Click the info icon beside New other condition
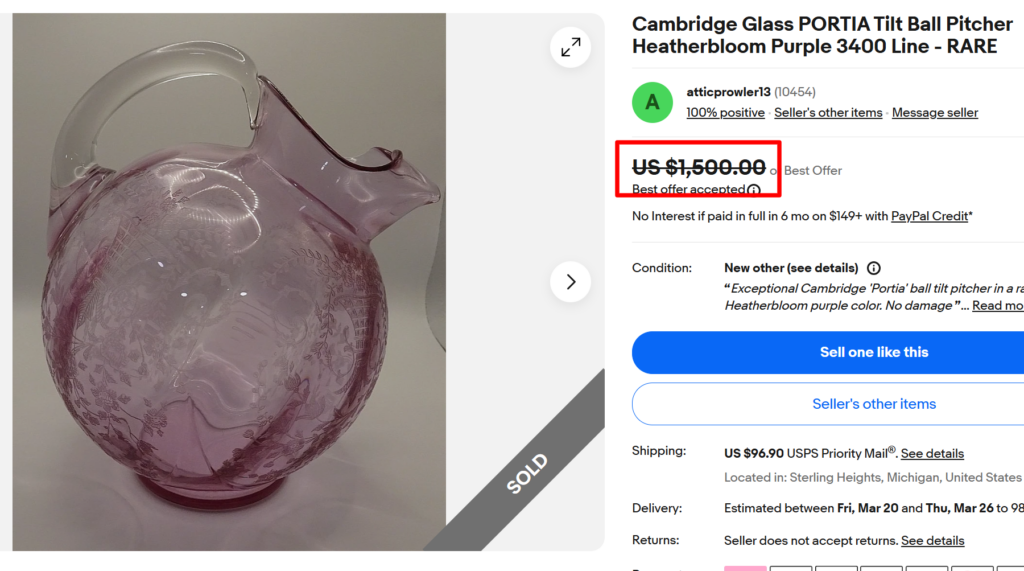This screenshot has height=571, width=1024. tap(873, 268)
